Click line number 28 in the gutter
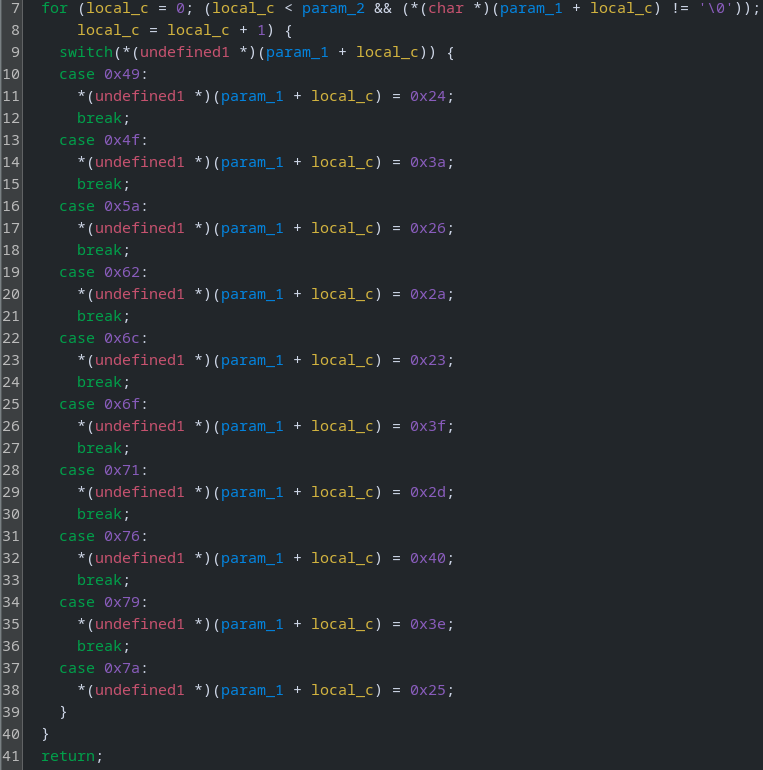The image size is (763, 770). pos(11,470)
